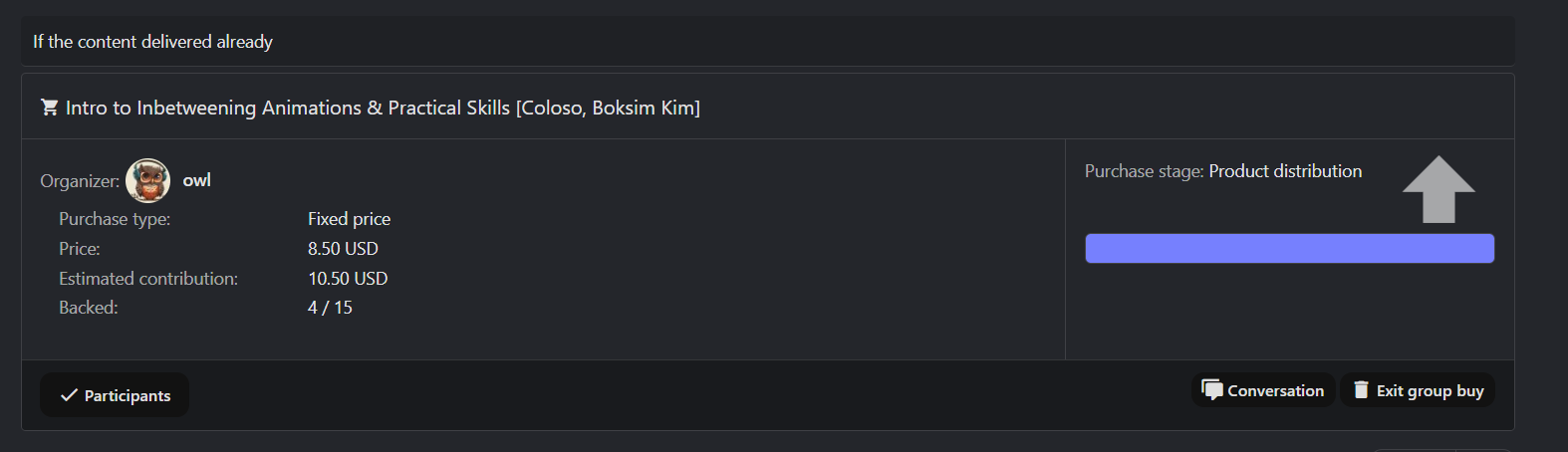Click the 8.50 USD price value
Viewport: 1568px width, 452px height.
343,249
